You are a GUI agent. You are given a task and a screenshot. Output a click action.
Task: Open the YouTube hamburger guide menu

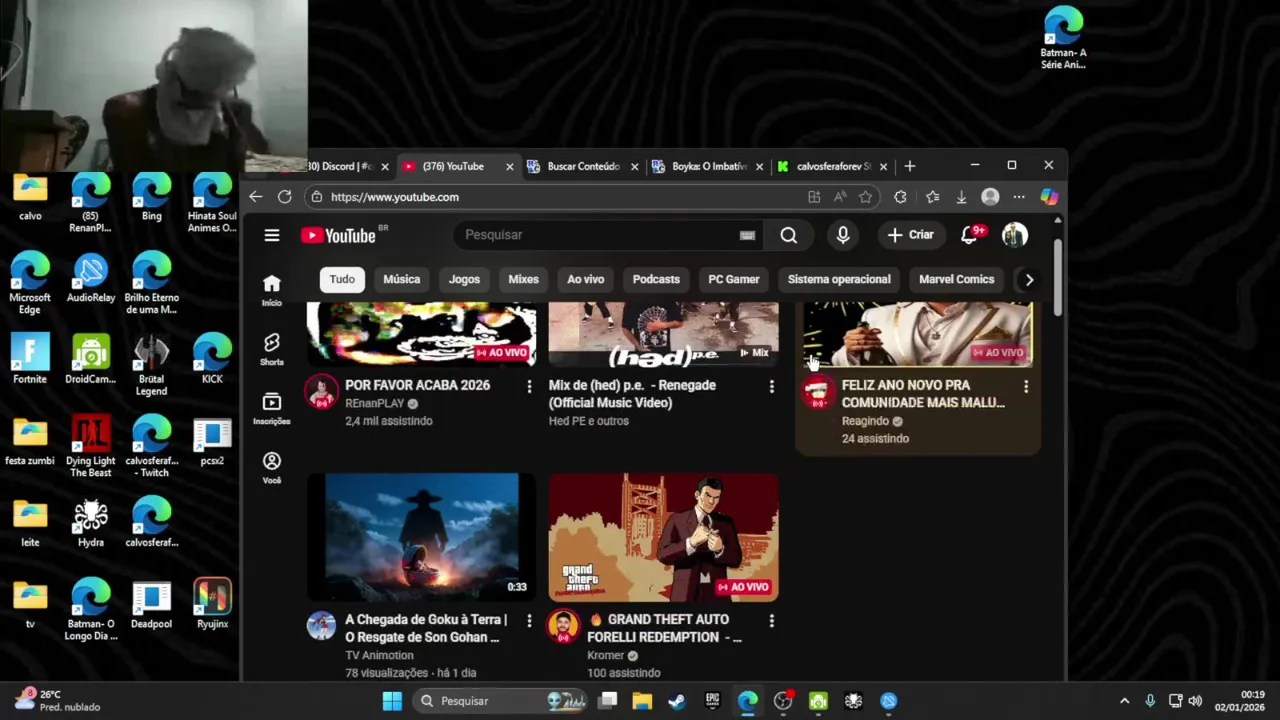272,235
